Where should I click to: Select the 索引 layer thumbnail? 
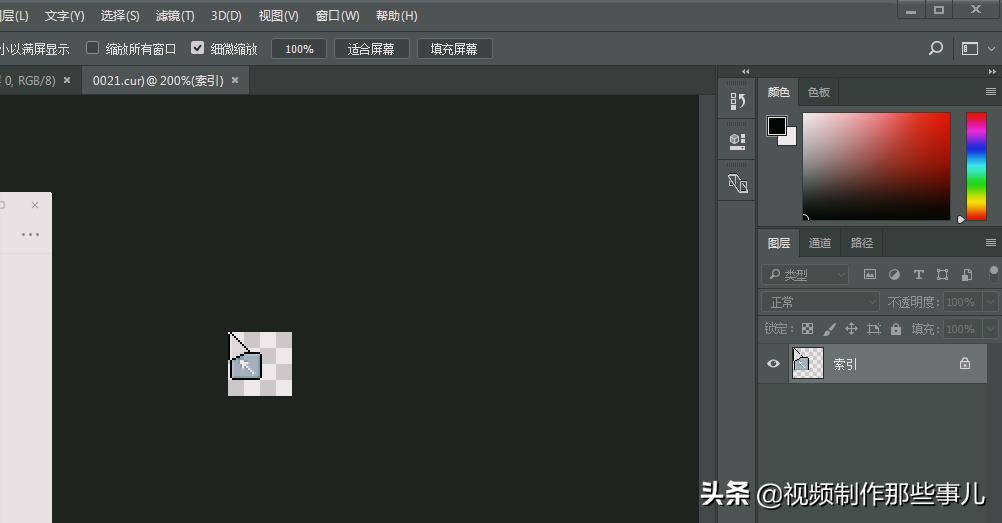click(x=808, y=363)
